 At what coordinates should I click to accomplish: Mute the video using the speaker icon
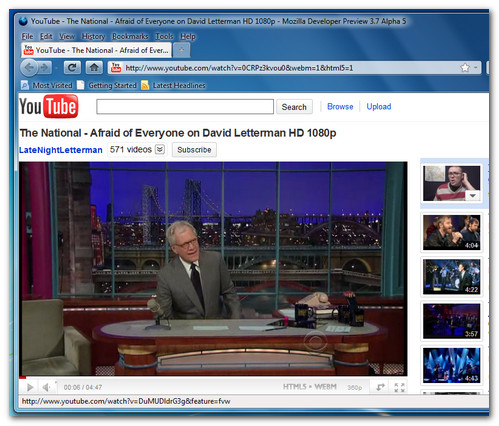tap(46, 387)
